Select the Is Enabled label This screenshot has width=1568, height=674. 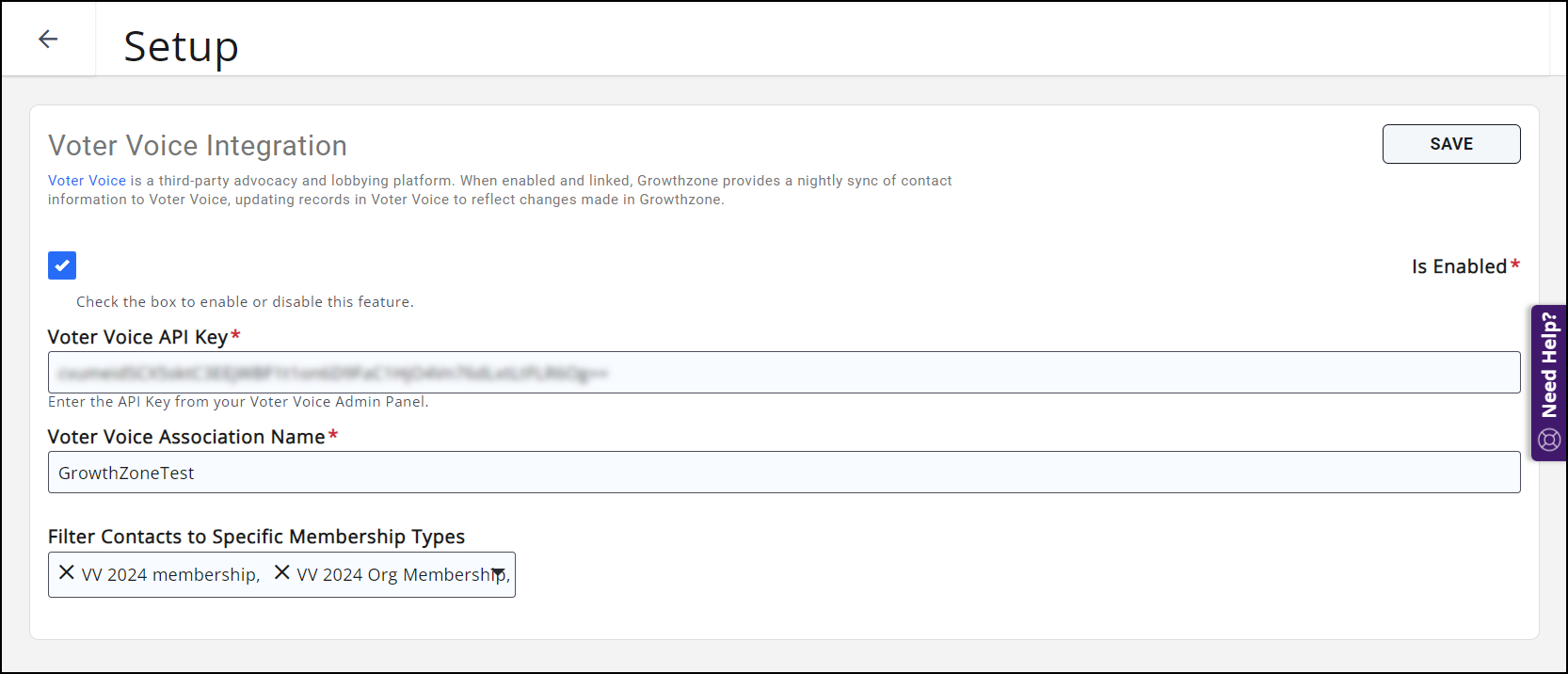(1459, 266)
